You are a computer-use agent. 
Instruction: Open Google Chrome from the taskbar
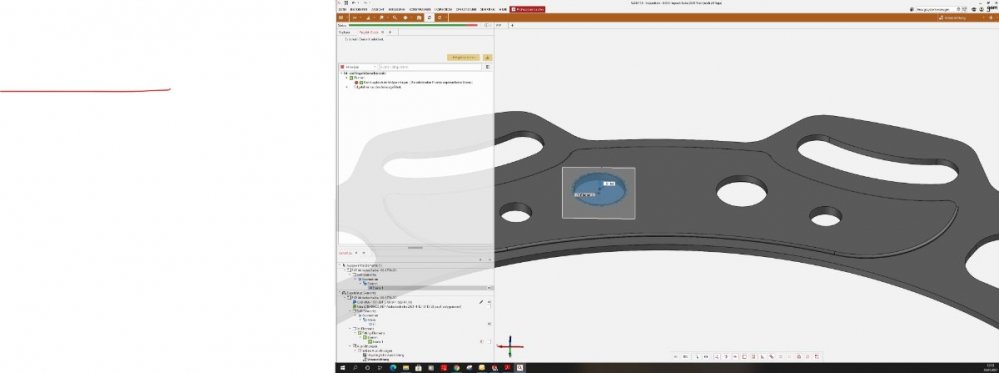click(x=457, y=368)
